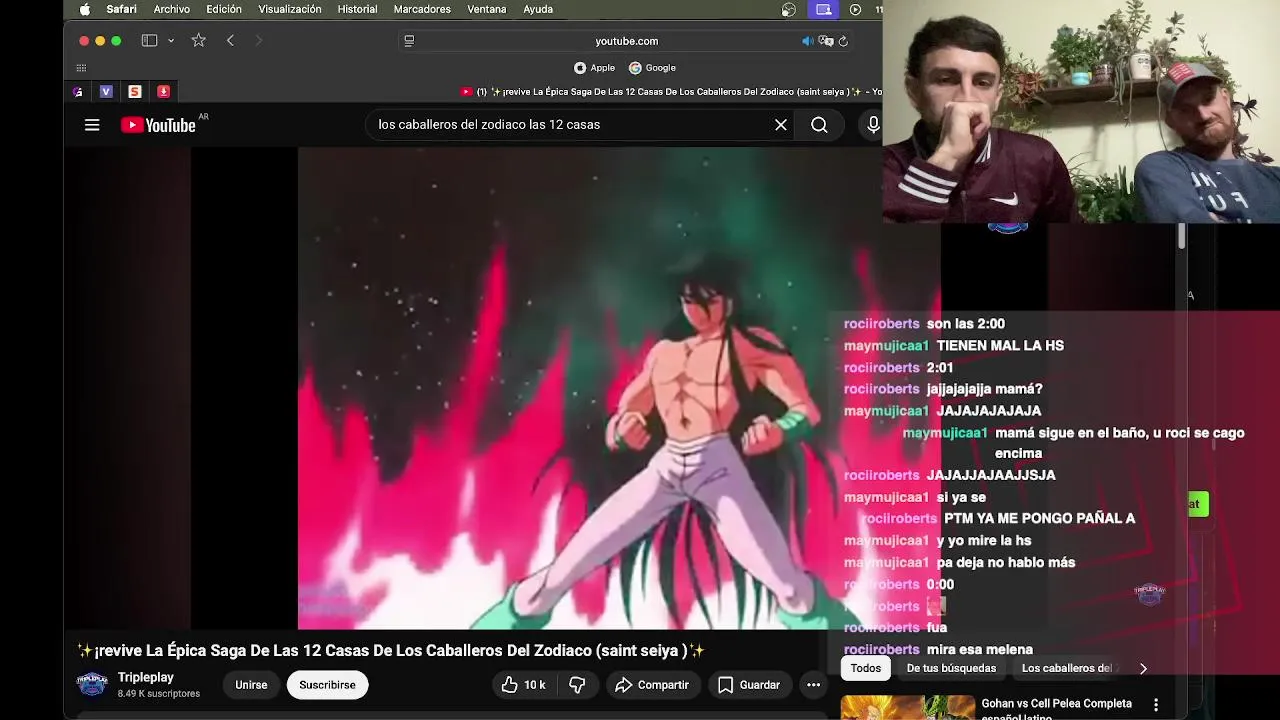Click the reader icon in address bar
The width and height of the screenshot is (1280, 720).
coord(409,41)
